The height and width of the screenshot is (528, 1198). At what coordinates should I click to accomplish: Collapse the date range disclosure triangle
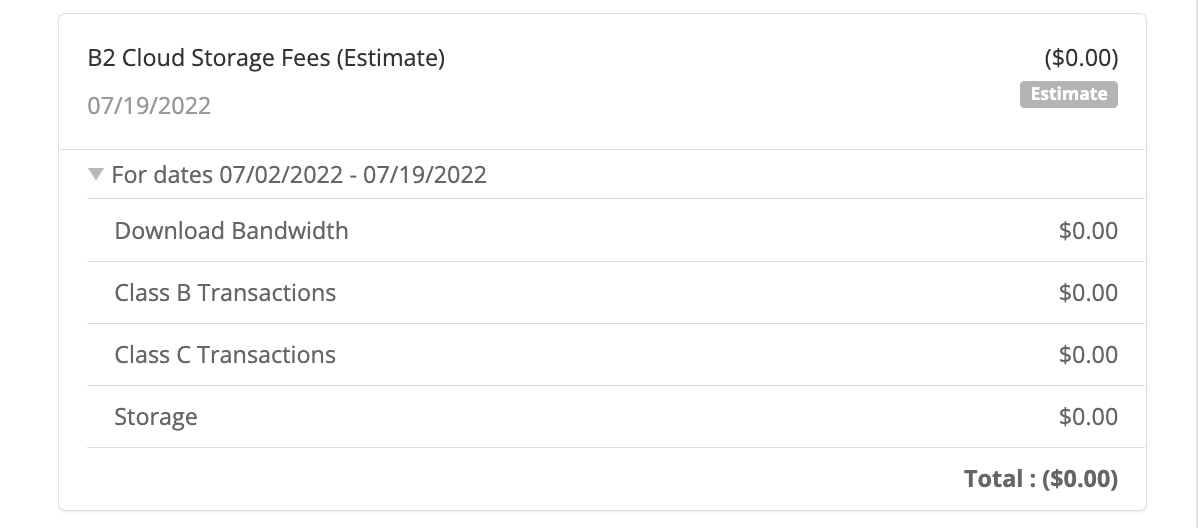coord(96,174)
